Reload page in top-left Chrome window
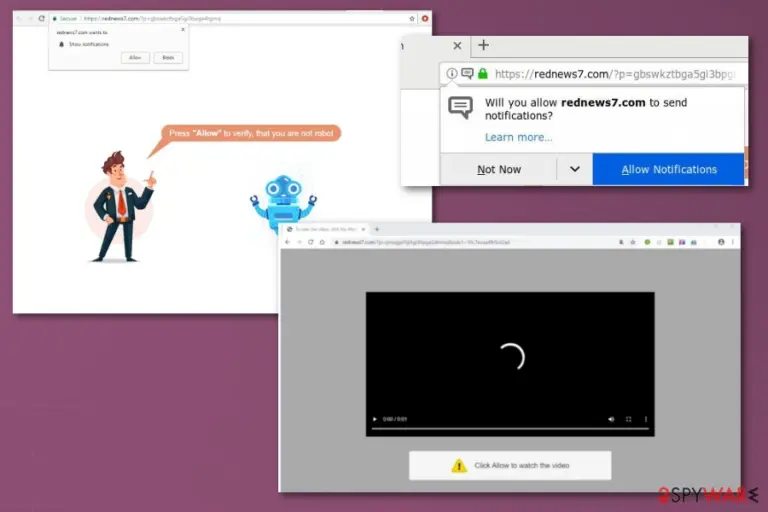 click(42, 19)
